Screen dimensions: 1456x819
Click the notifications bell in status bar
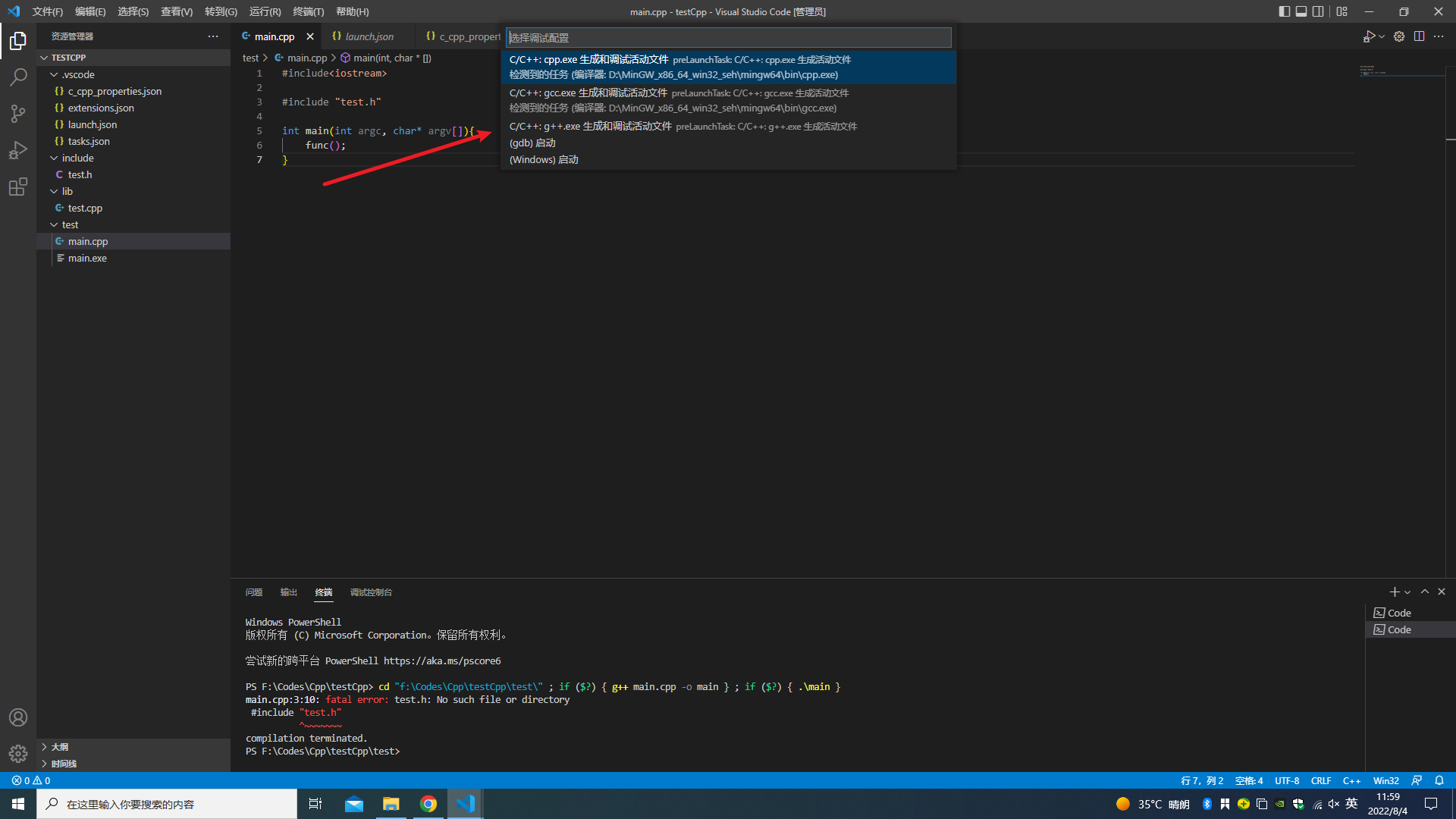pyautogui.click(x=1439, y=780)
